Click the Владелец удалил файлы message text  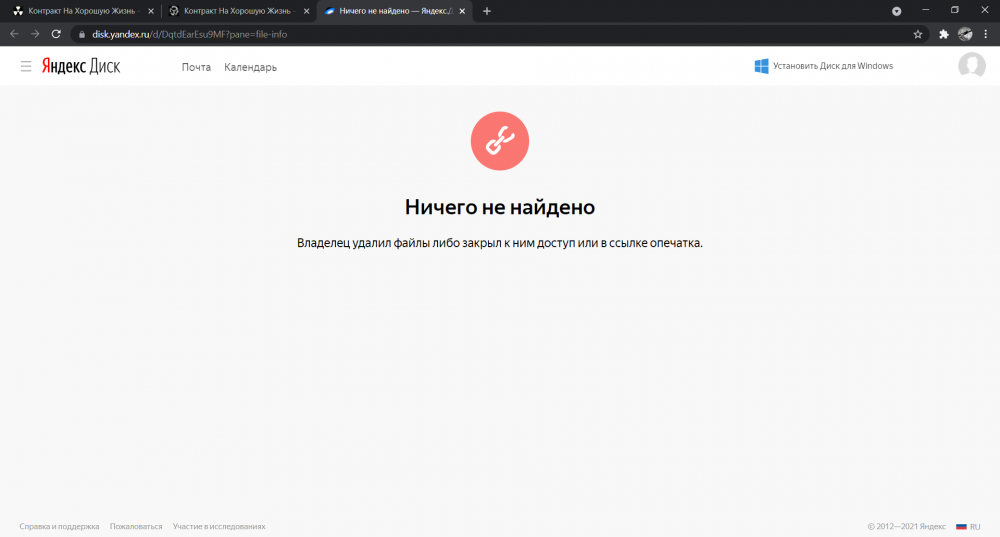(500, 243)
